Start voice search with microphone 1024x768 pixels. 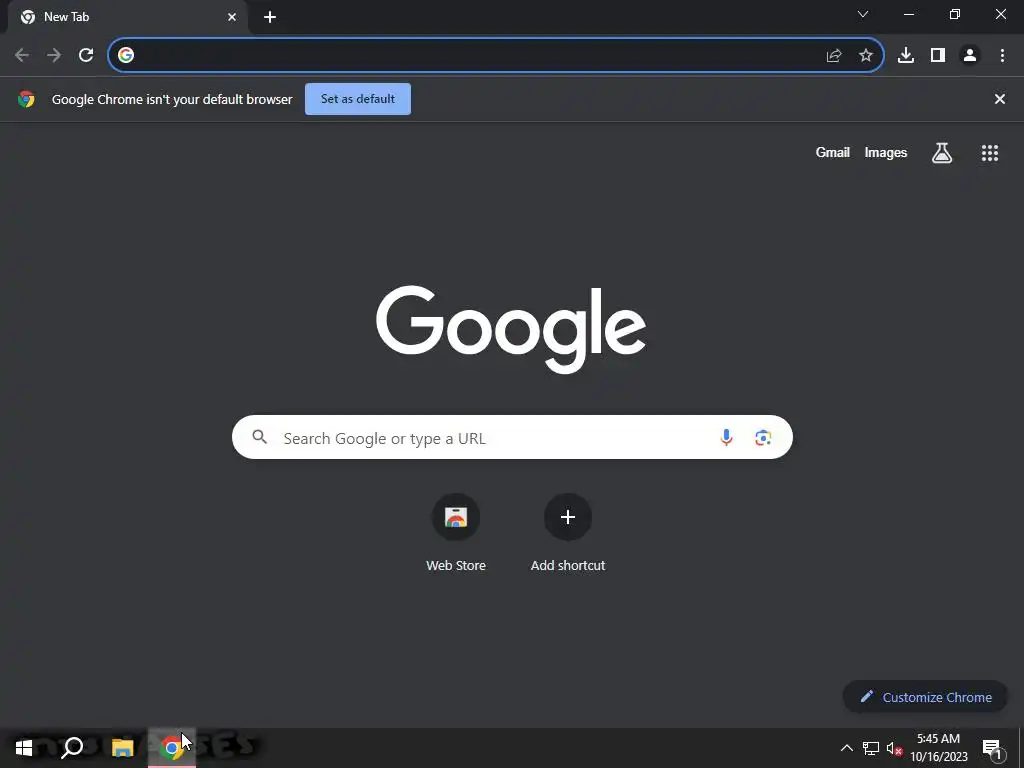pyautogui.click(x=726, y=438)
